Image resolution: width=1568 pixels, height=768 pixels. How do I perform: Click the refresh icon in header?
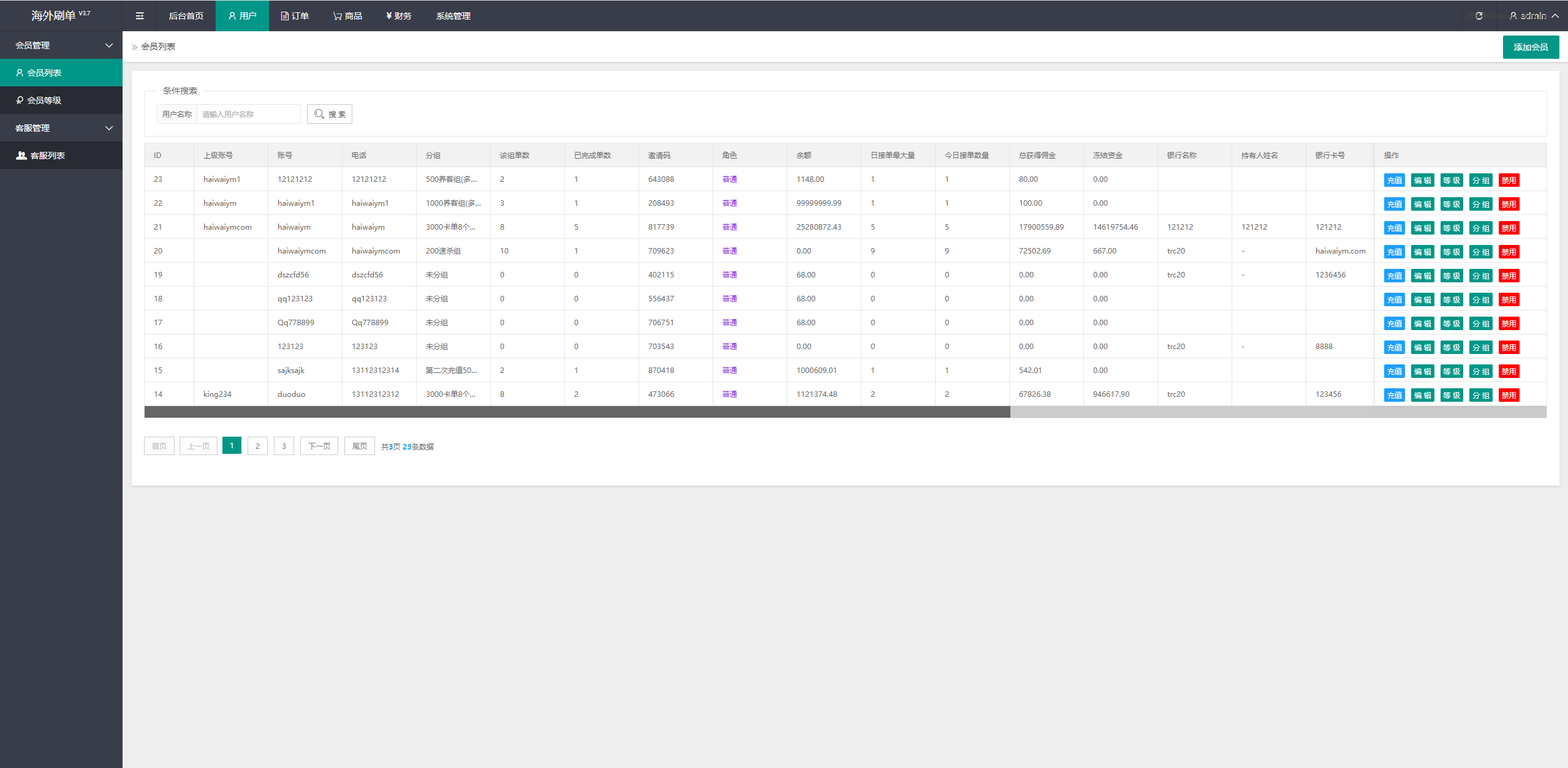pos(1479,16)
